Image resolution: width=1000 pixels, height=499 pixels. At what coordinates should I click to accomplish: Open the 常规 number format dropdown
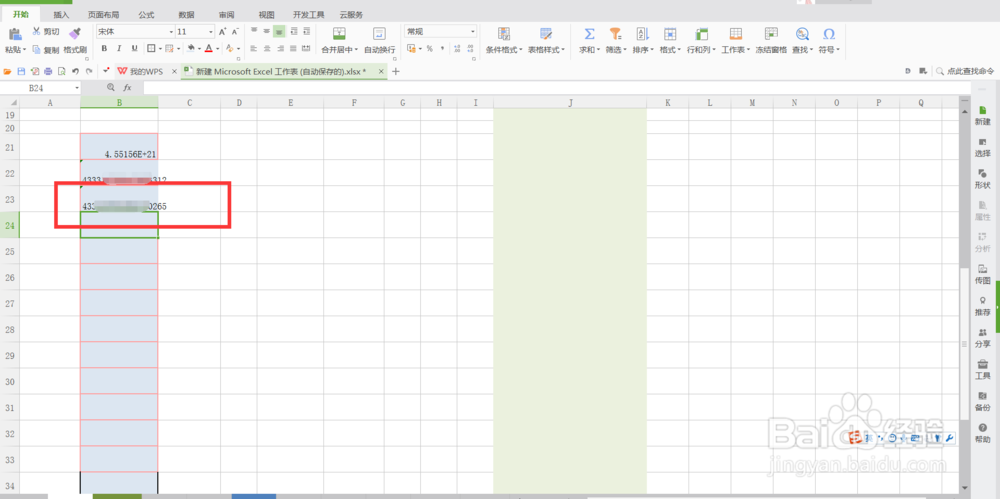[x=473, y=31]
